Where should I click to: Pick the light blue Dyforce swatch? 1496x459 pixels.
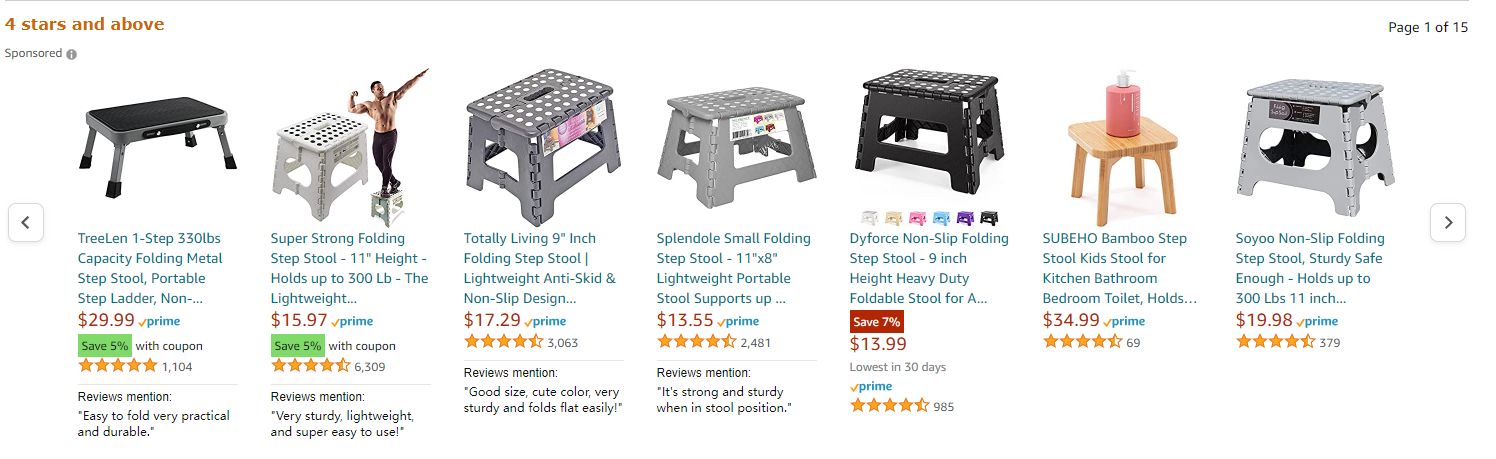coord(941,218)
